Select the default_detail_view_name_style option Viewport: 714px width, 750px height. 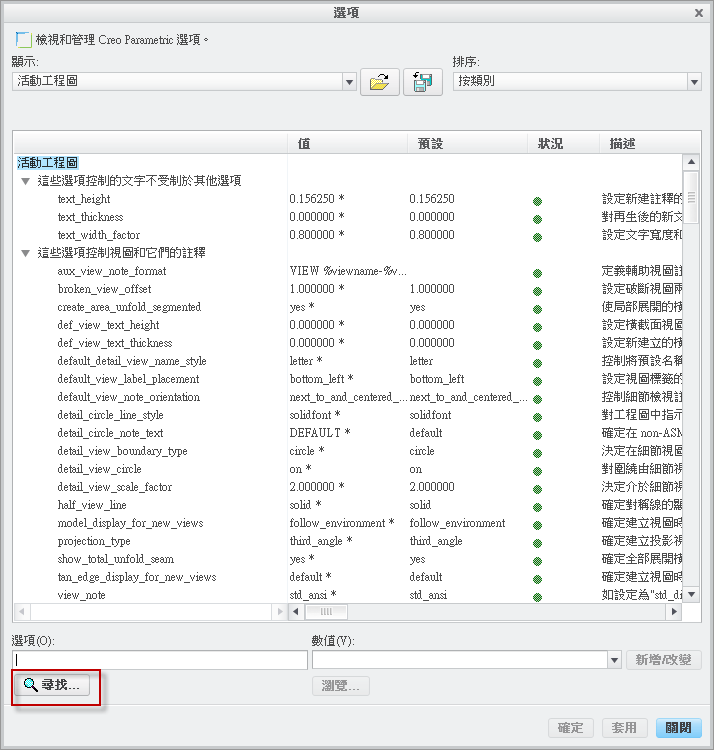click(132, 361)
